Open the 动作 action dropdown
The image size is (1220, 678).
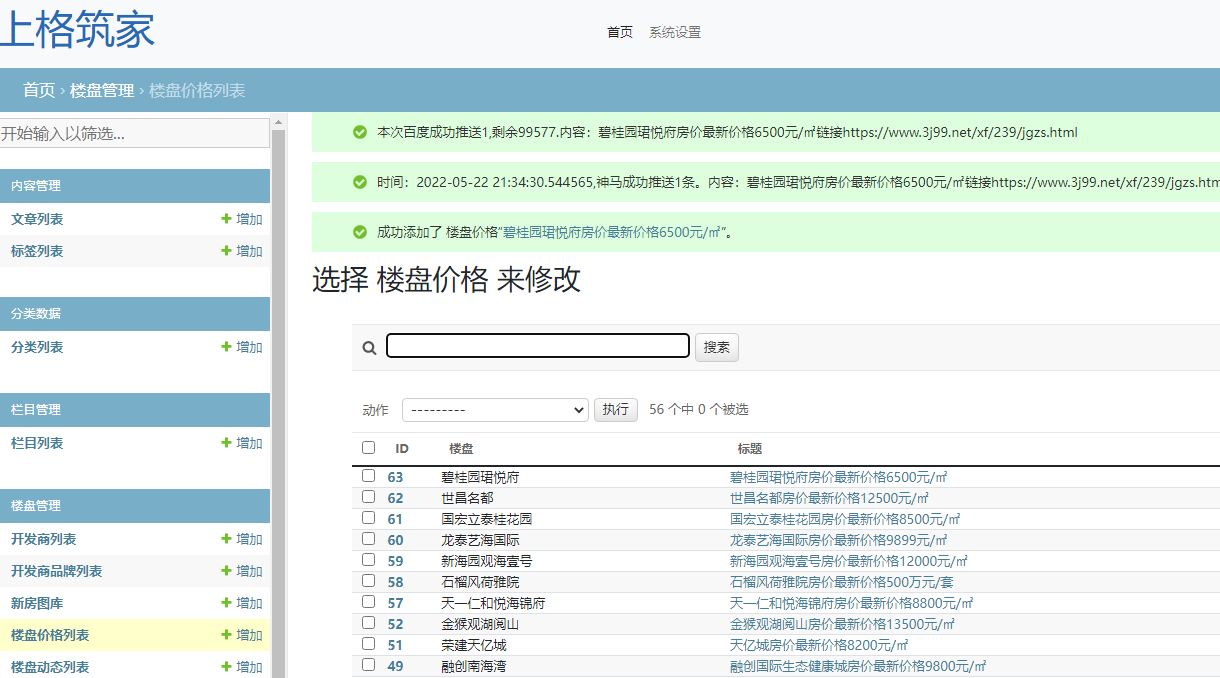coord(496,410)
